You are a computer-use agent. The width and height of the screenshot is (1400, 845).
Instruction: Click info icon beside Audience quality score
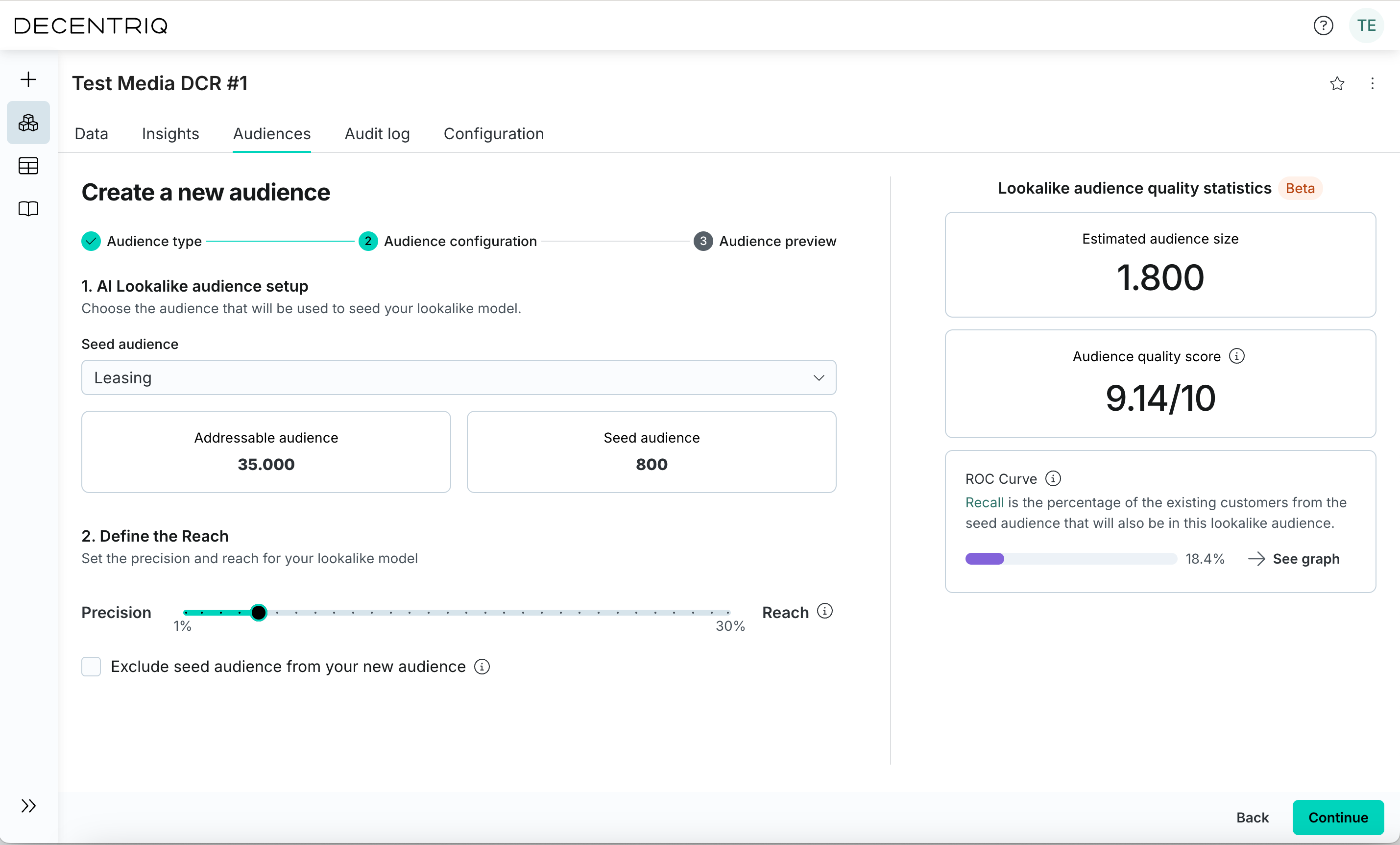pos(1237,356)
